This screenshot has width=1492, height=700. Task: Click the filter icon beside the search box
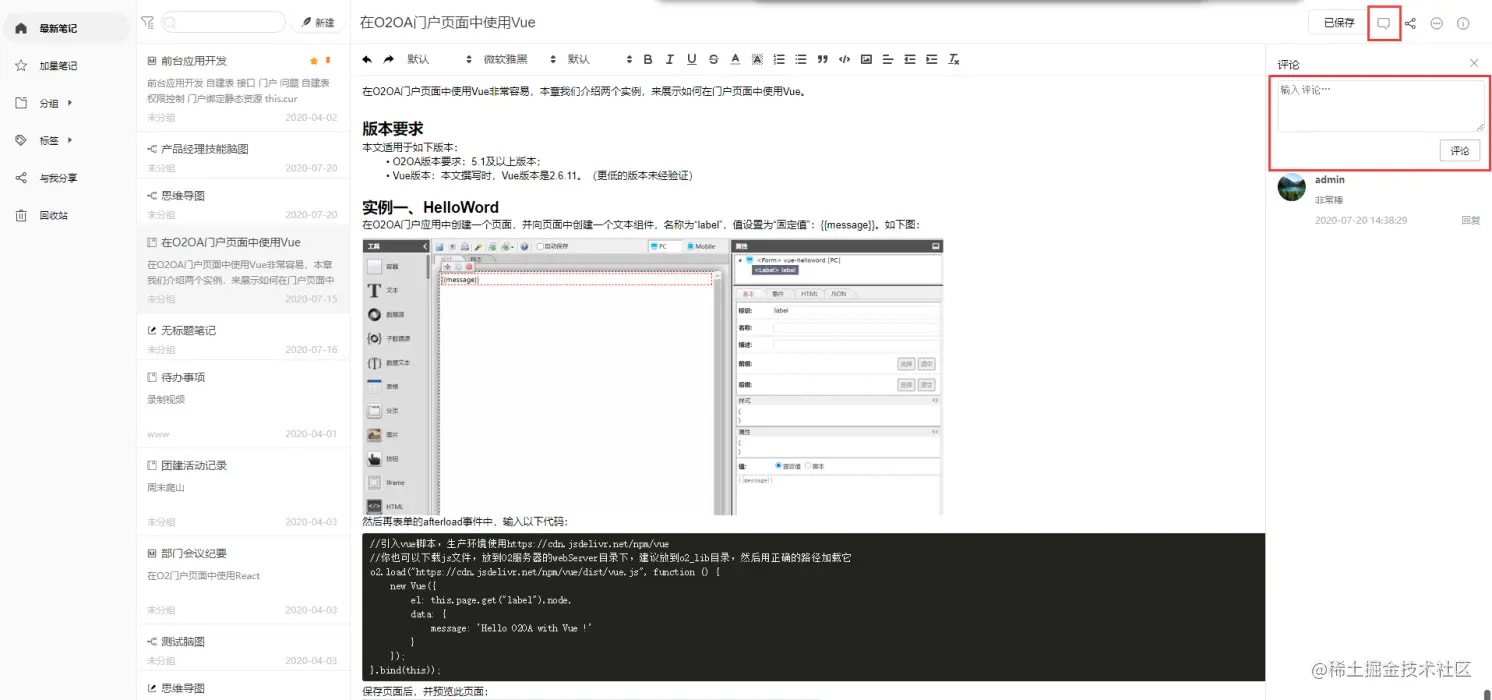tap(147, 22)
